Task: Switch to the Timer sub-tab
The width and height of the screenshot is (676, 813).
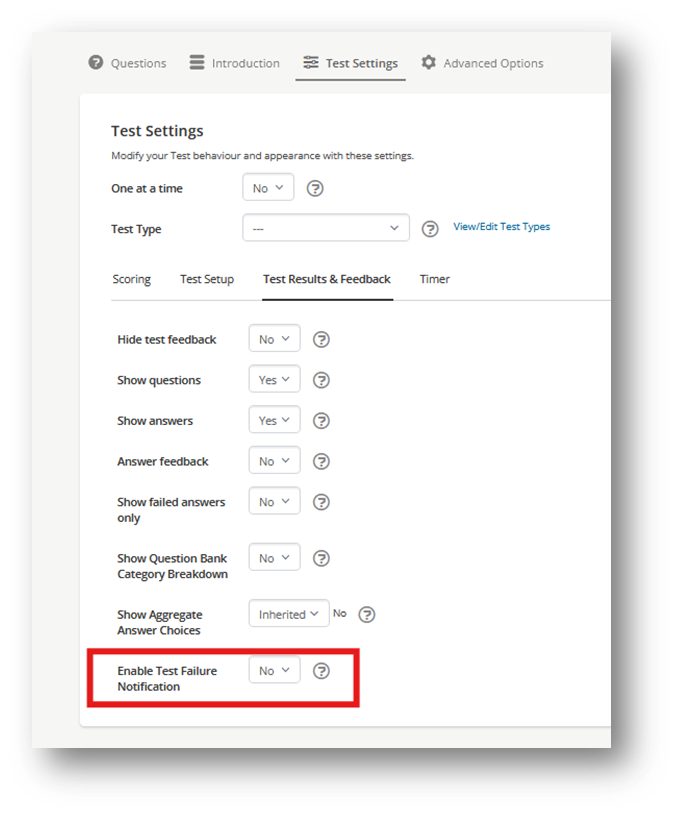Action: pos(434,279)
